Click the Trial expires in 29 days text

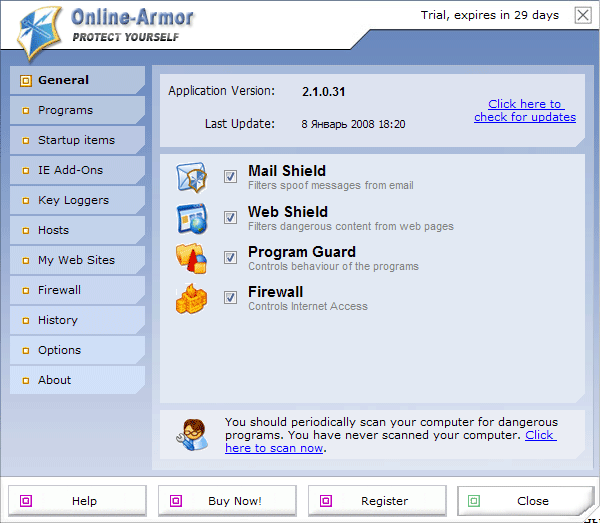tap(490, 15)
